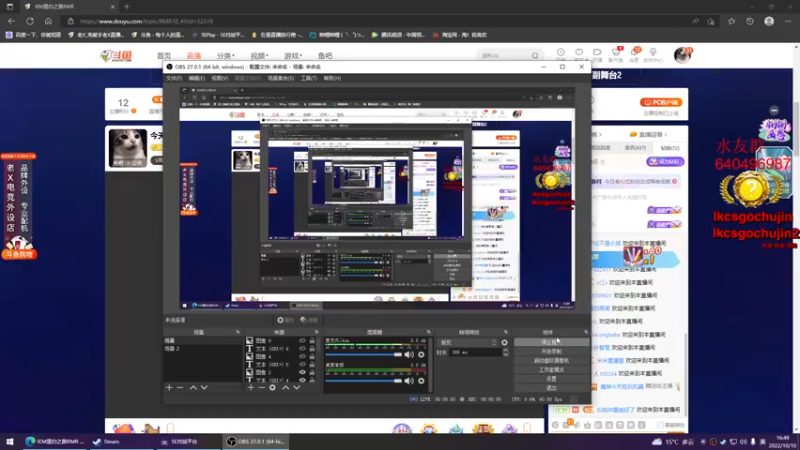
Task: Click 开始录制 start recording button
Action: click(551, 352)
